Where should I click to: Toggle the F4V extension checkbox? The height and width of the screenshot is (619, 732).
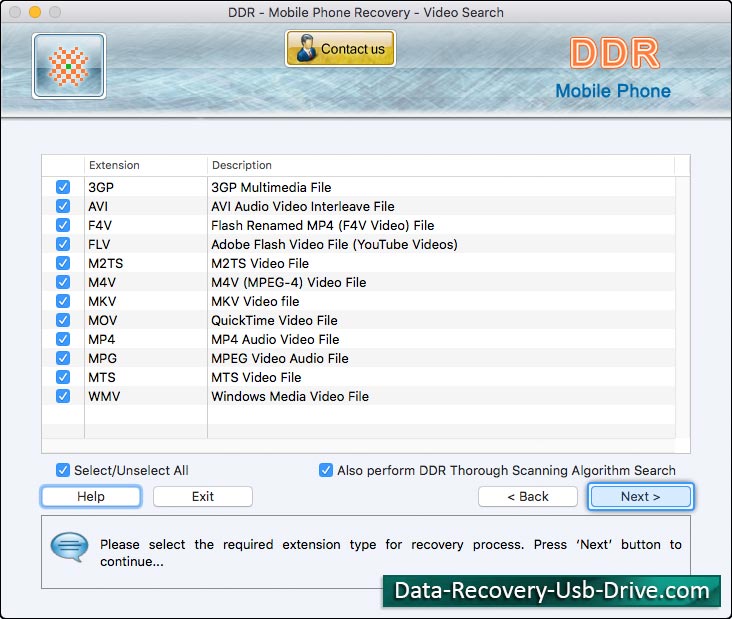point(63,225)
